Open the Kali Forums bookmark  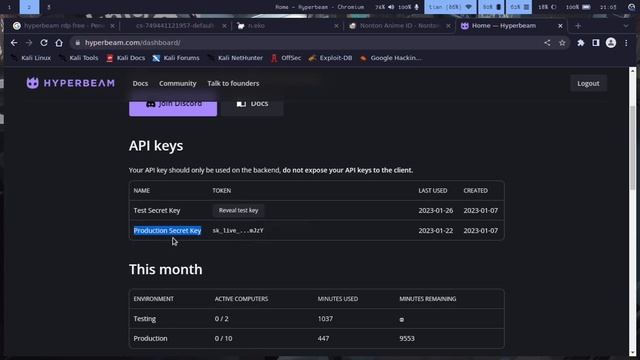[176, 58]
